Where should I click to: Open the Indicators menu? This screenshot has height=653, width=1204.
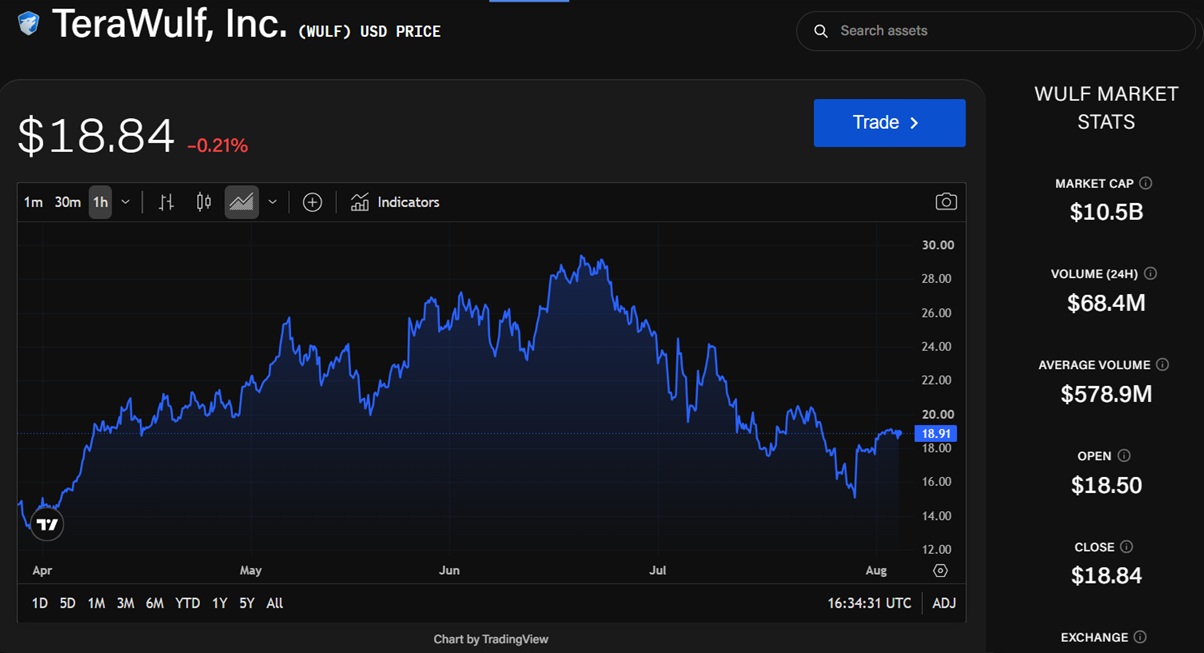click(395, 202)
